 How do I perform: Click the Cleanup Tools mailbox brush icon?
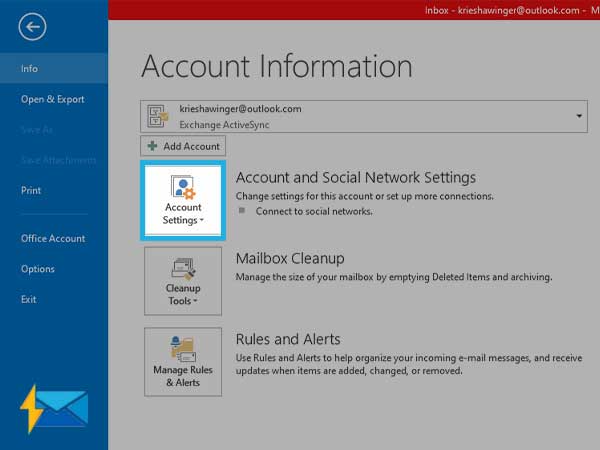coord(184,269)
